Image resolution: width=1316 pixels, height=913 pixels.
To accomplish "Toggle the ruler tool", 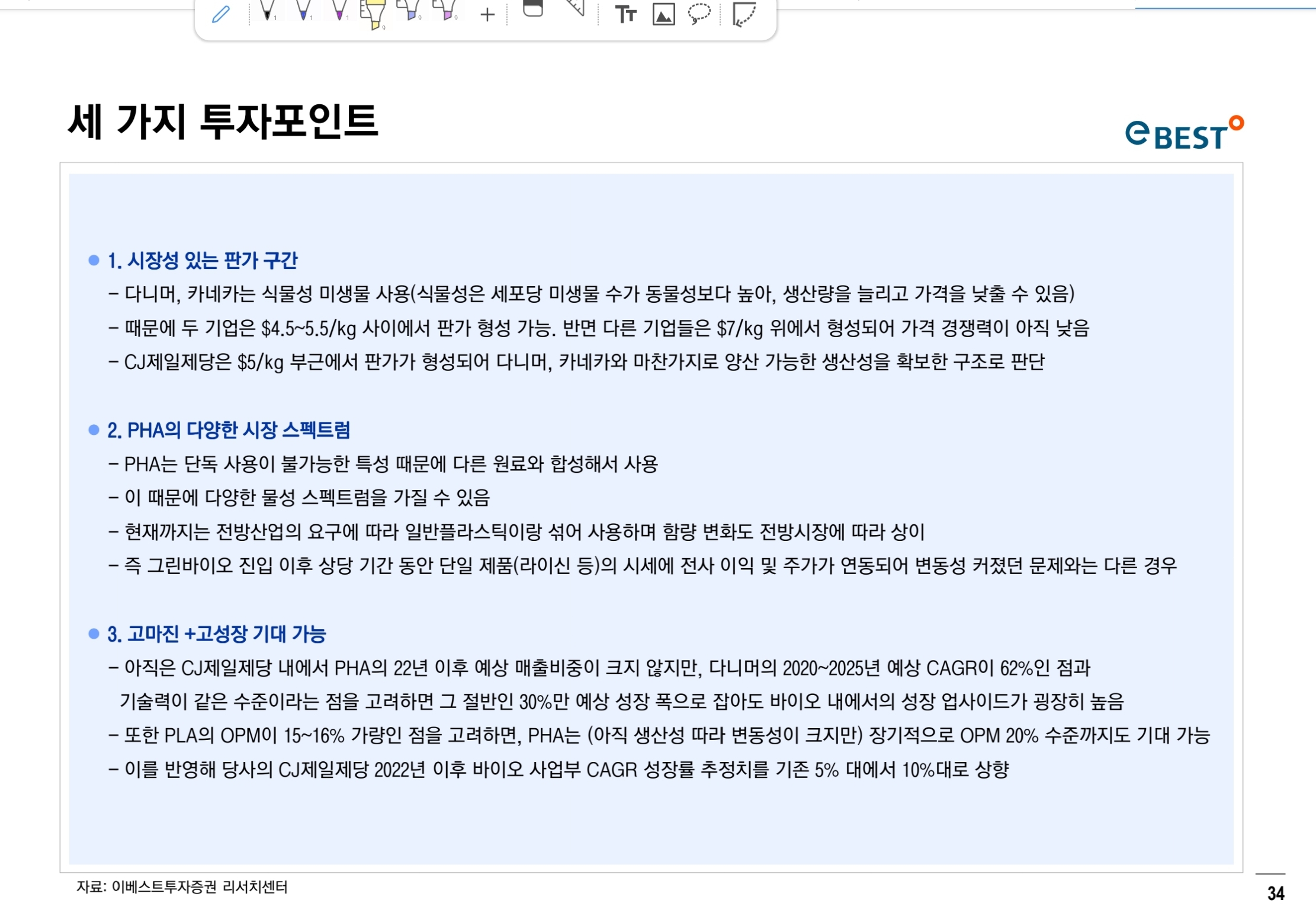I will pyautogui.click(x=574, y=8).
